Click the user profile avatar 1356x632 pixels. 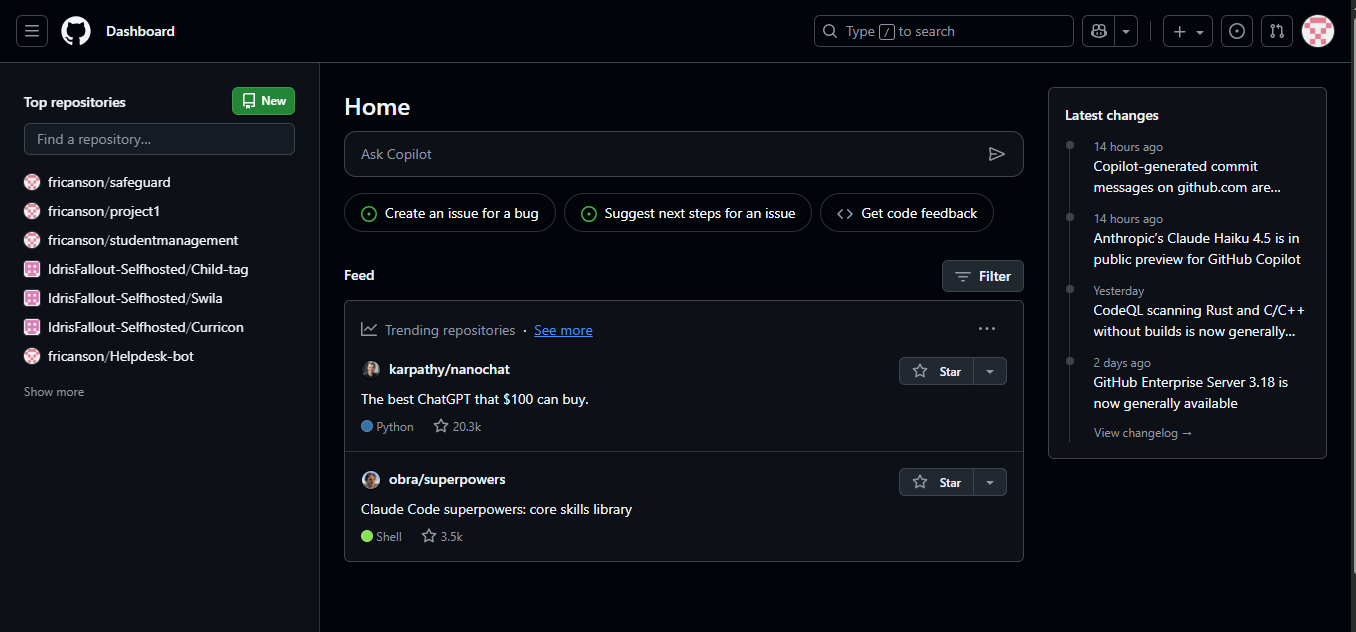pyautogui.click(x=1318, y=31)
